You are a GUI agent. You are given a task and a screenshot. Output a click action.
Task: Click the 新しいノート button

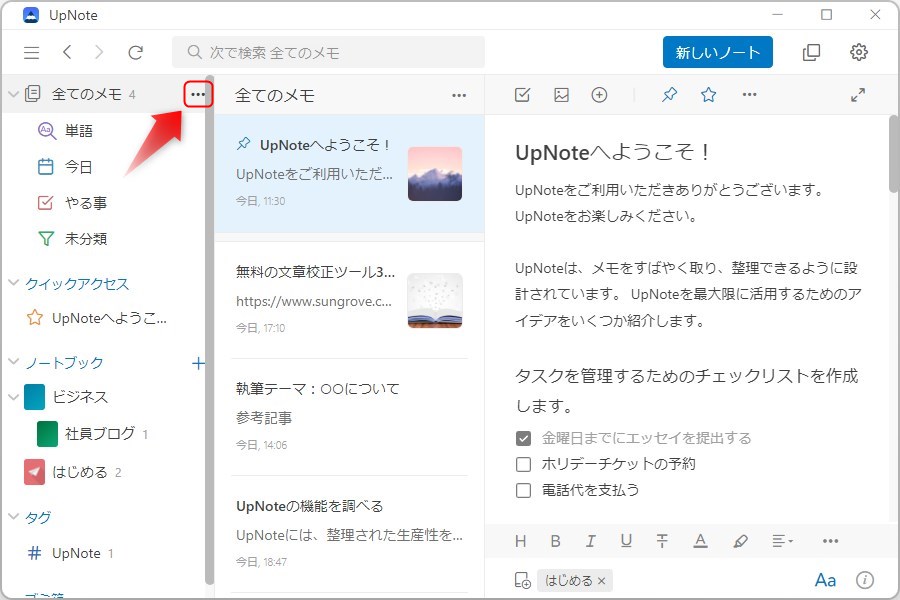coord(717,53)
